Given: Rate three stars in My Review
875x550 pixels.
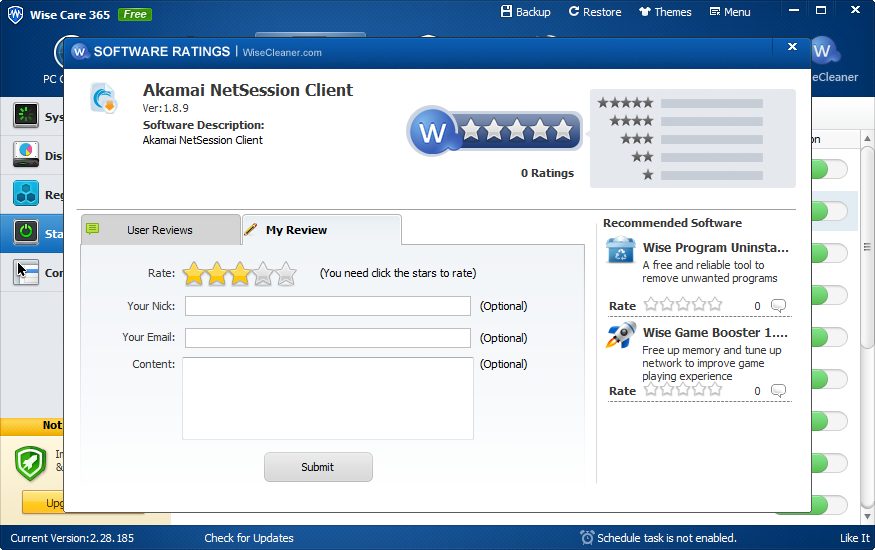Looking at the screenshot, I should coord(239,273).
